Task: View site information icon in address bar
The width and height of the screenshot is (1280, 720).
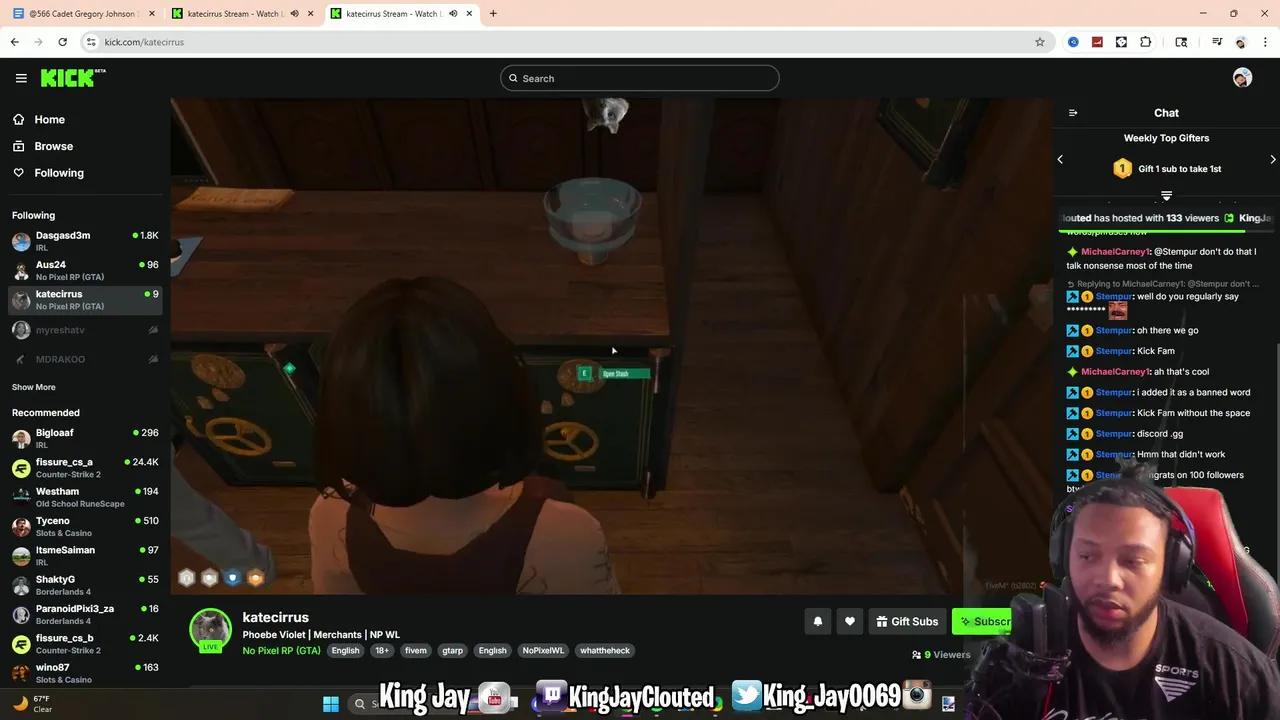Action: (x=91, y=42)
